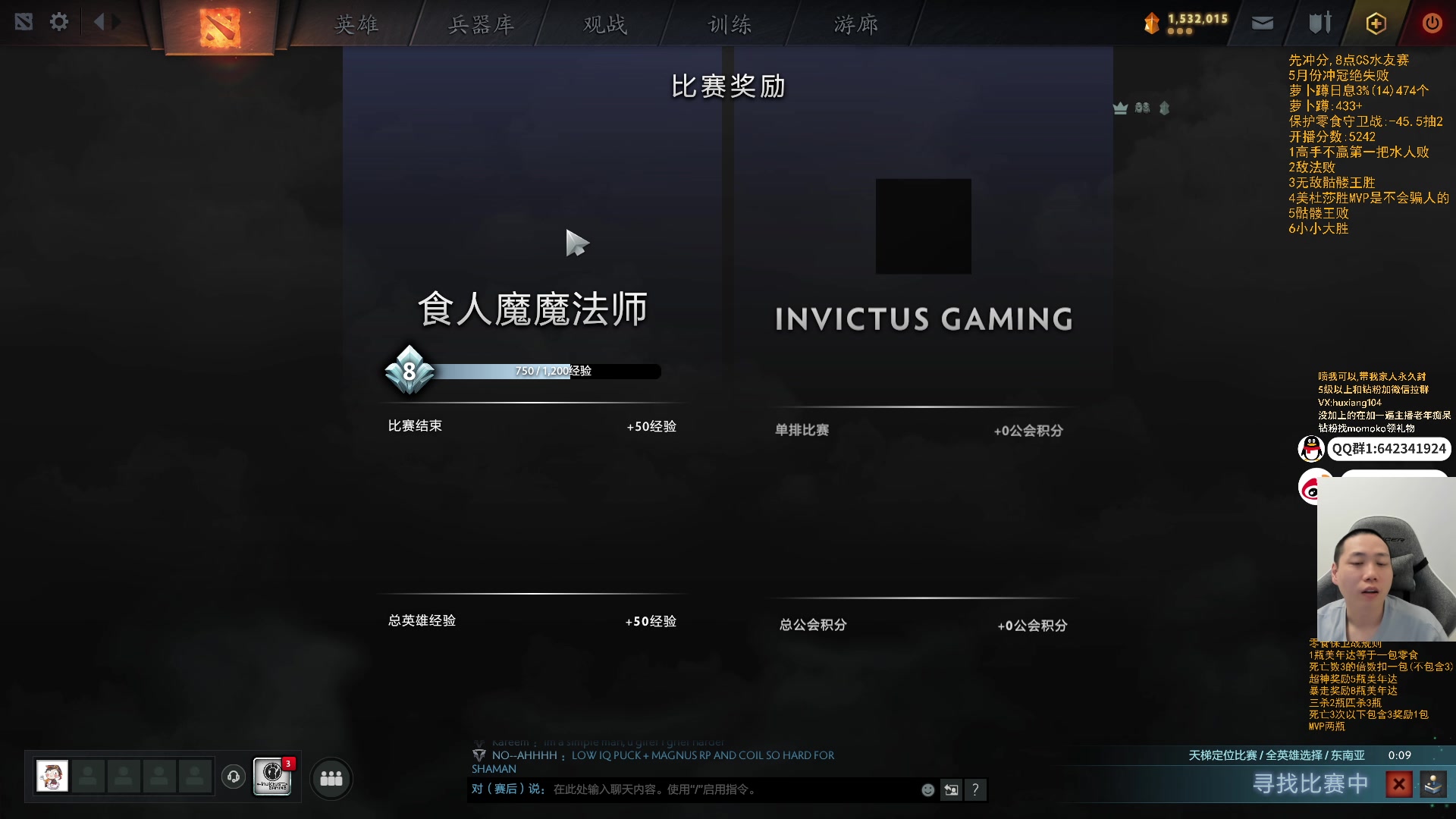Open the 游廊 tab
This screenshot has width=1456, height=819.
point(855,24)
